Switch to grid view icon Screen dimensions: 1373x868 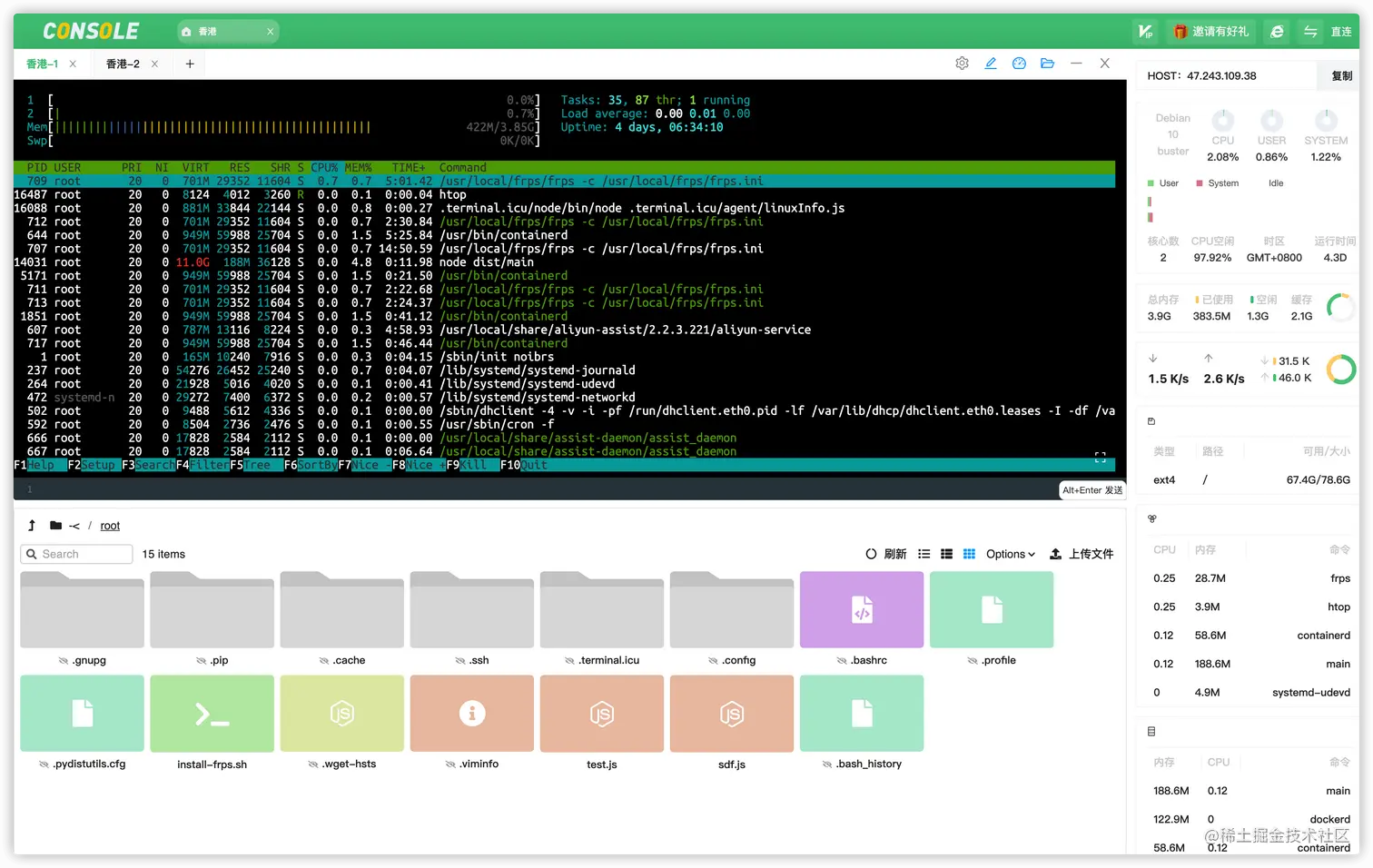click(969, 554)
